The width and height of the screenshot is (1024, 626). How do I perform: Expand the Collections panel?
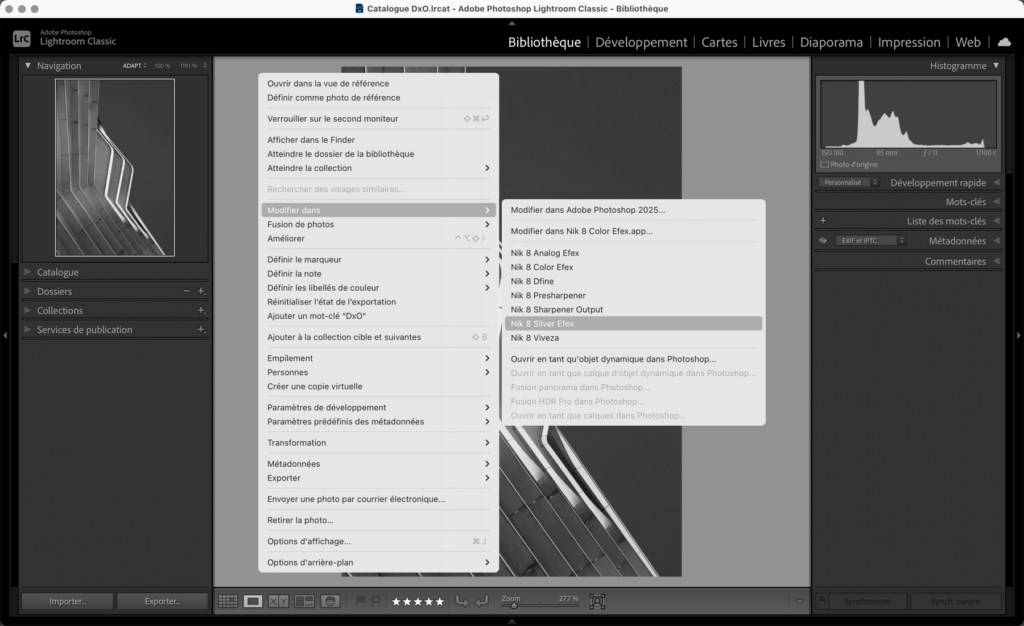(27, 310)
